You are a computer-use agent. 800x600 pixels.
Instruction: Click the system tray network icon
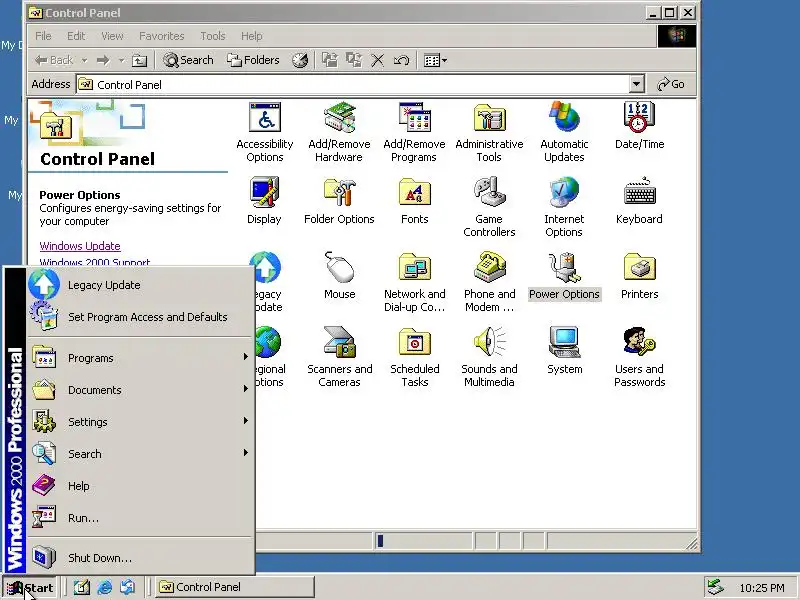point(715,588)
